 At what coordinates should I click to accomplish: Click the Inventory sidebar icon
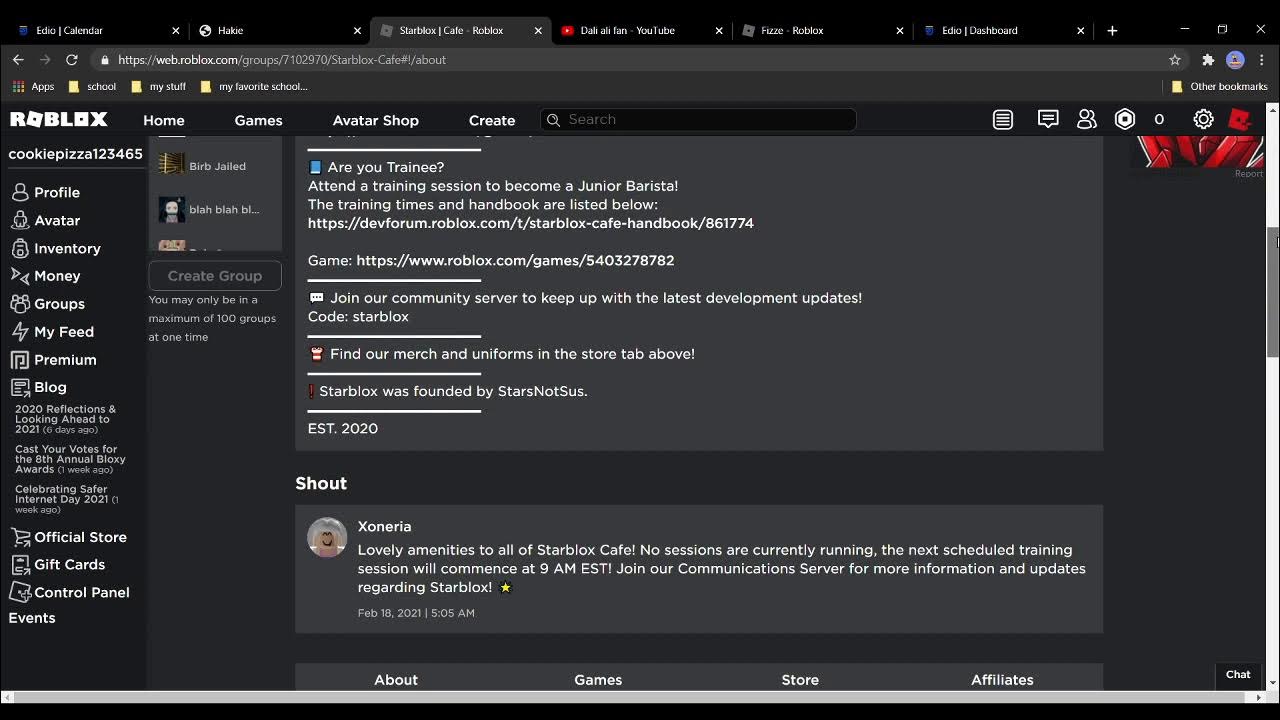pyautogui.click(x=20, y=248)
